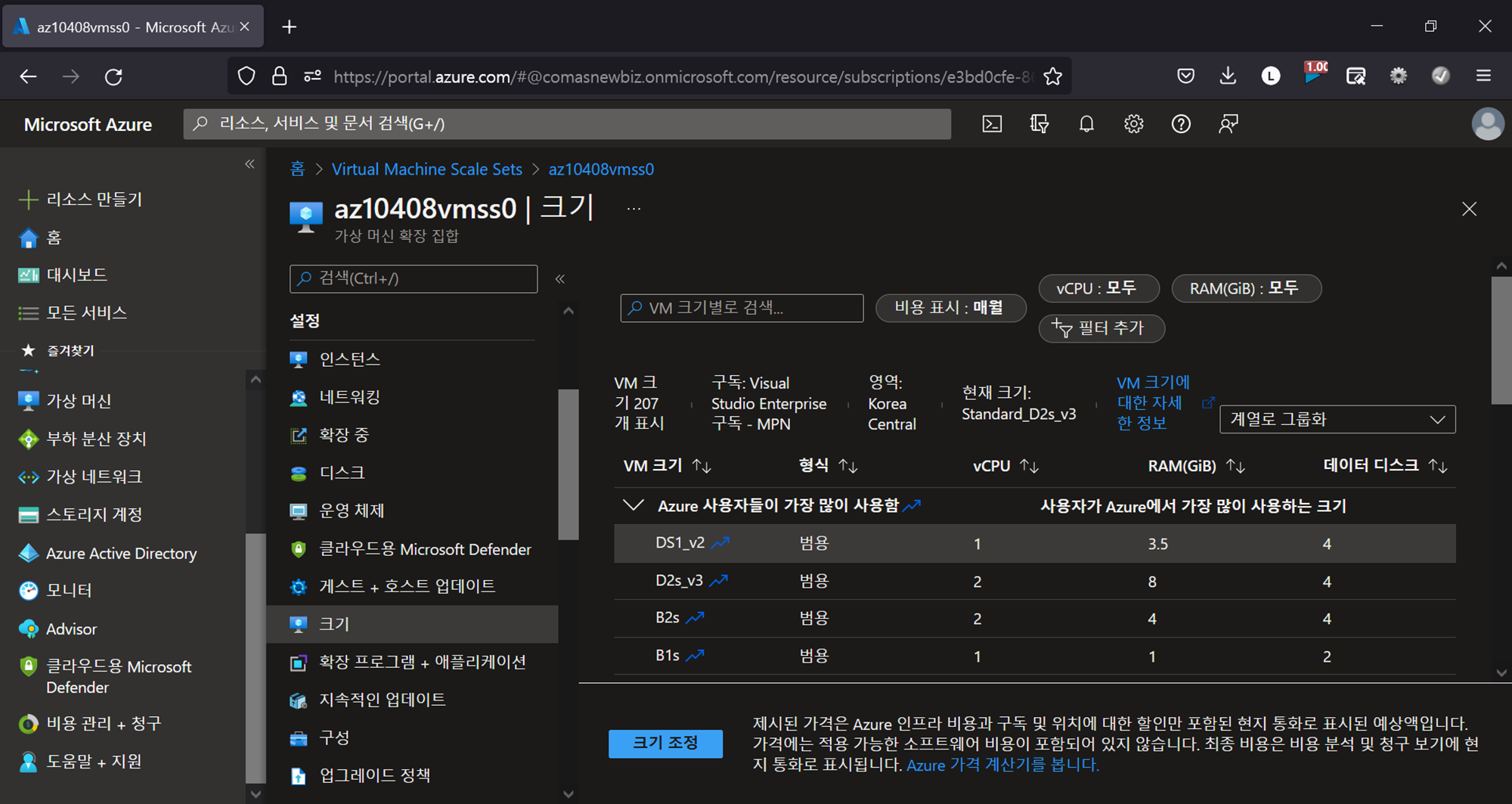Go to Virtual Machine Scale Sets breadcrumb
The image size is (1512, 804).
point(427,169)
